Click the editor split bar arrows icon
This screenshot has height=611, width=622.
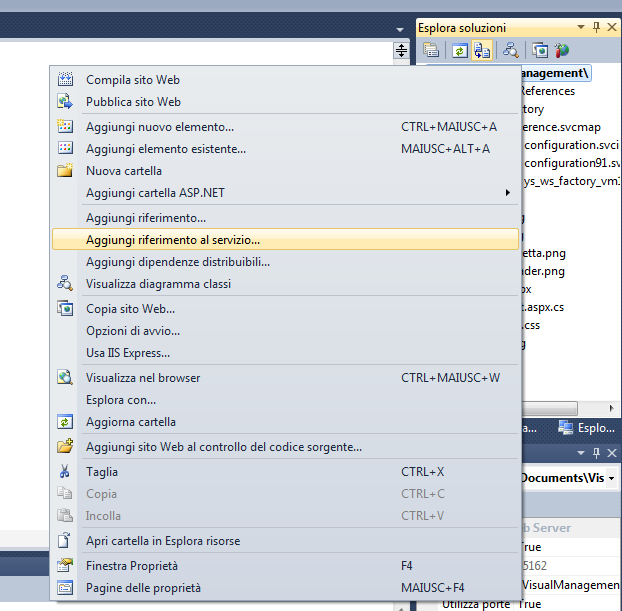[401, 50]
